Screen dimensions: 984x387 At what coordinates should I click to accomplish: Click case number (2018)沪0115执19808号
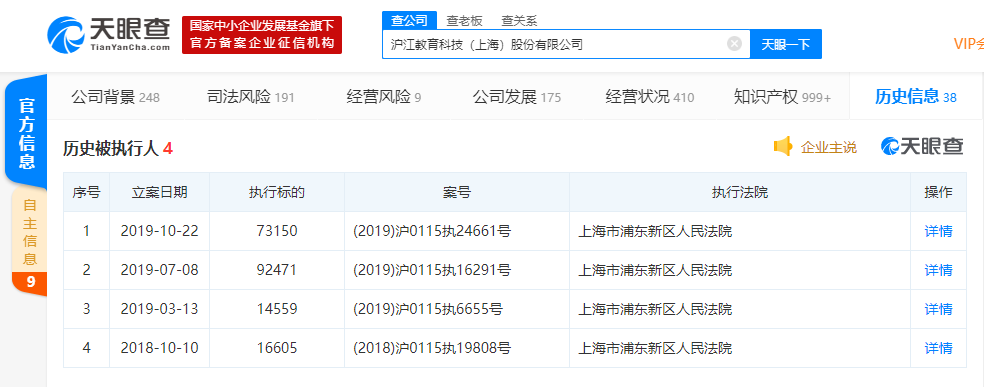(432, 348)
